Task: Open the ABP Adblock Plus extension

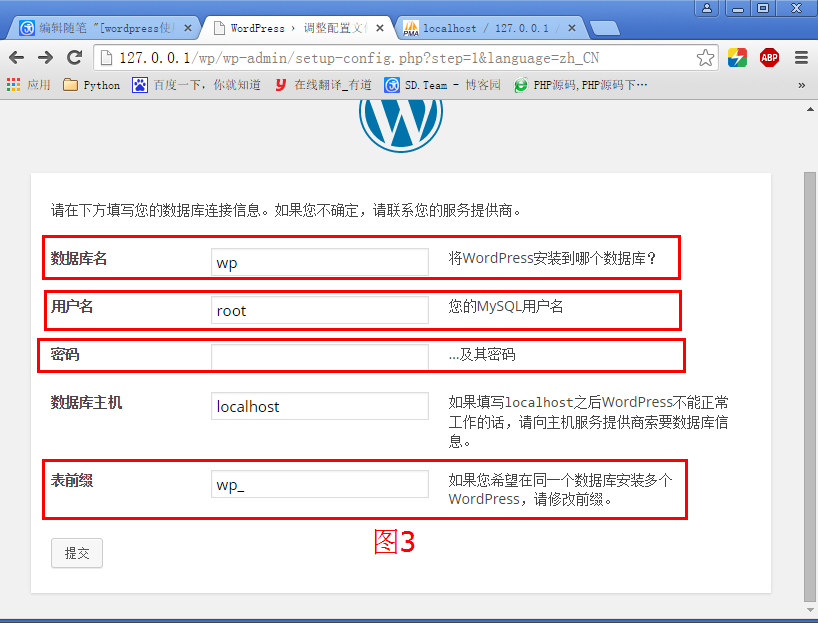Action: click(x=769, y=57)
